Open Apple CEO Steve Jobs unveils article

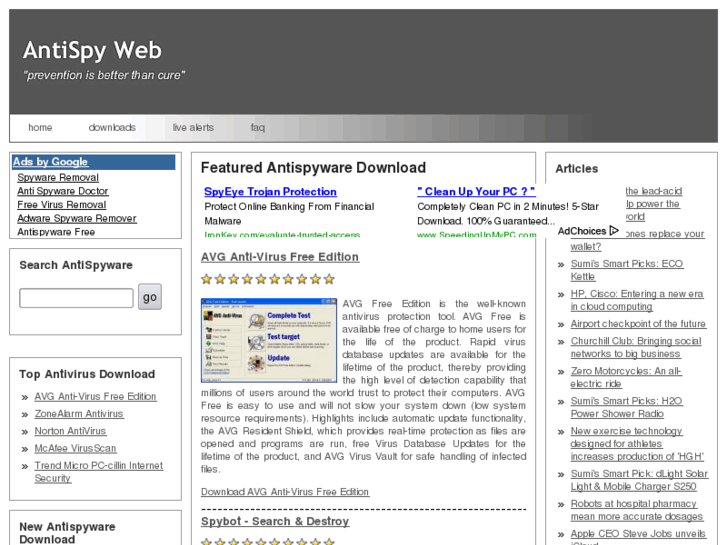pos(638,536)
